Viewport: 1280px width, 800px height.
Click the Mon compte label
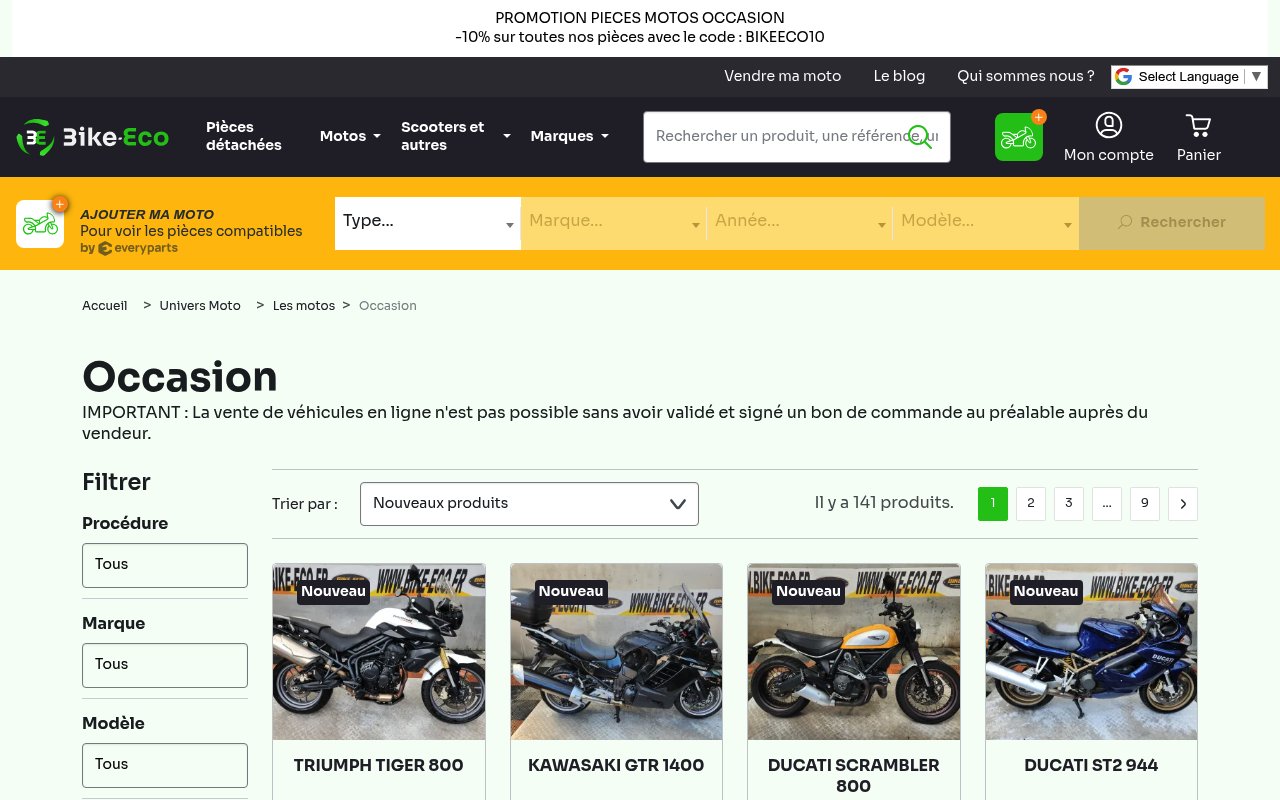click(1108, 155)
